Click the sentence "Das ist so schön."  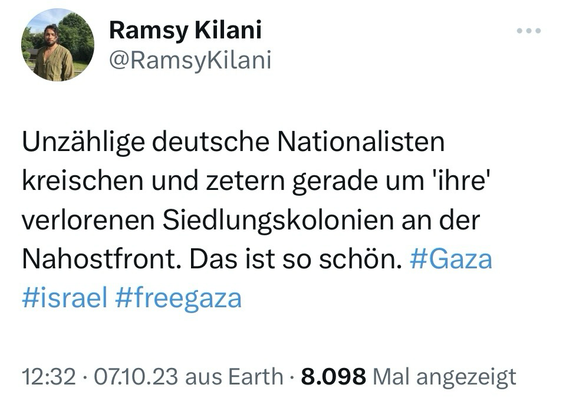pos(296,259)
